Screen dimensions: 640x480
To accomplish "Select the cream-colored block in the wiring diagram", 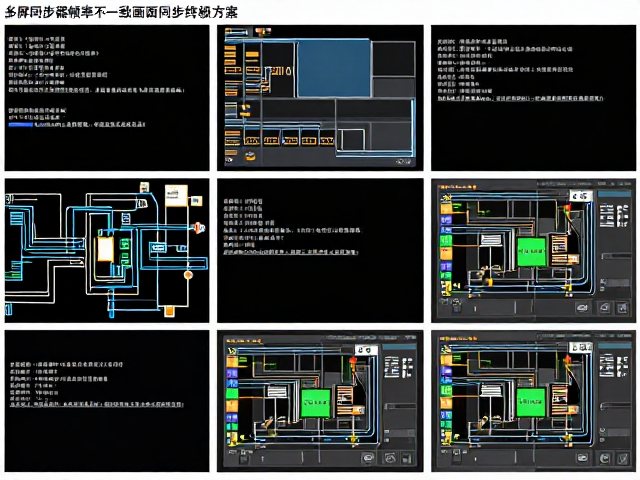I will pyautogui.click(x=105, y=249).
